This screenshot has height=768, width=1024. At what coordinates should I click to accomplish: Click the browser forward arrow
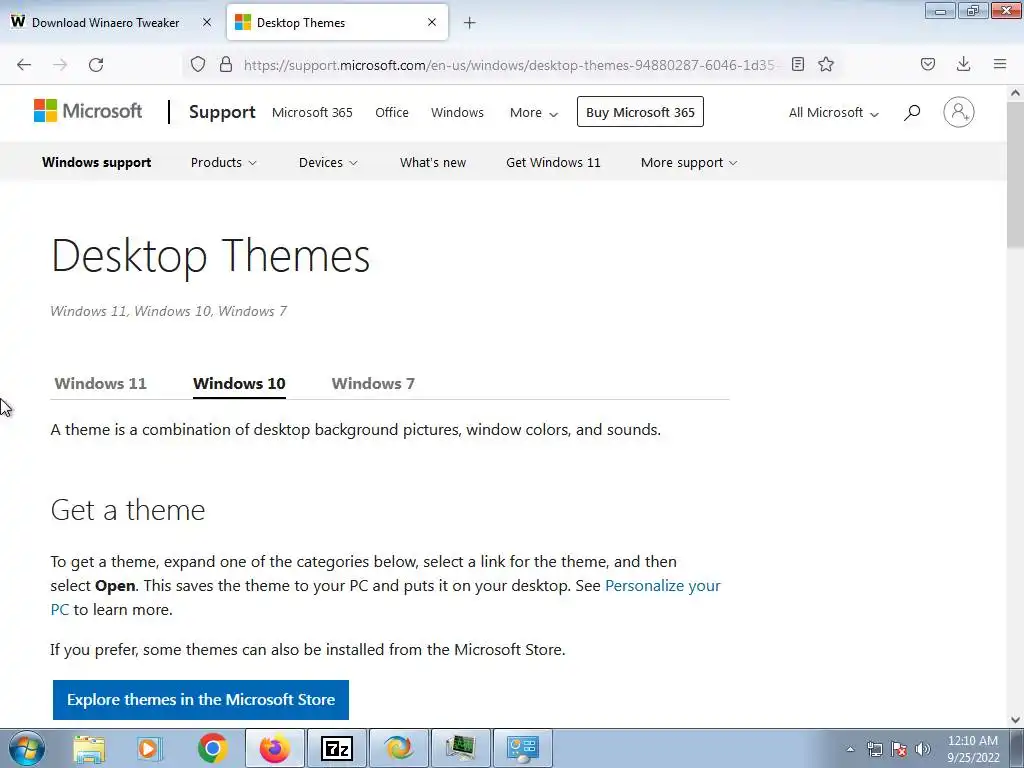coord(60,65)
